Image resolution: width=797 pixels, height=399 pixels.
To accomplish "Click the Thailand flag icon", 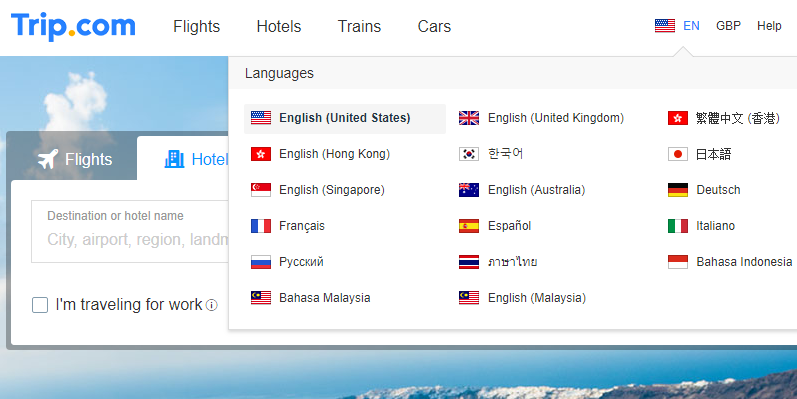I will 469,262.
